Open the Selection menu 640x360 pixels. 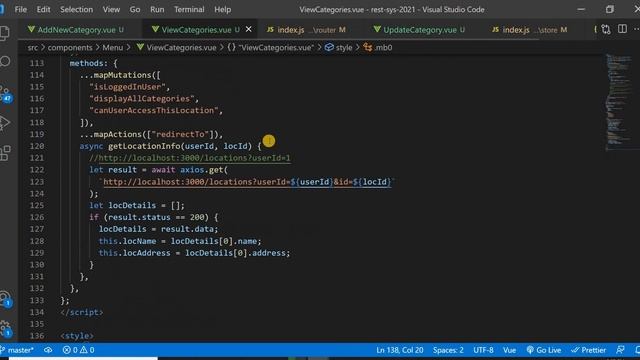(76, 9)
